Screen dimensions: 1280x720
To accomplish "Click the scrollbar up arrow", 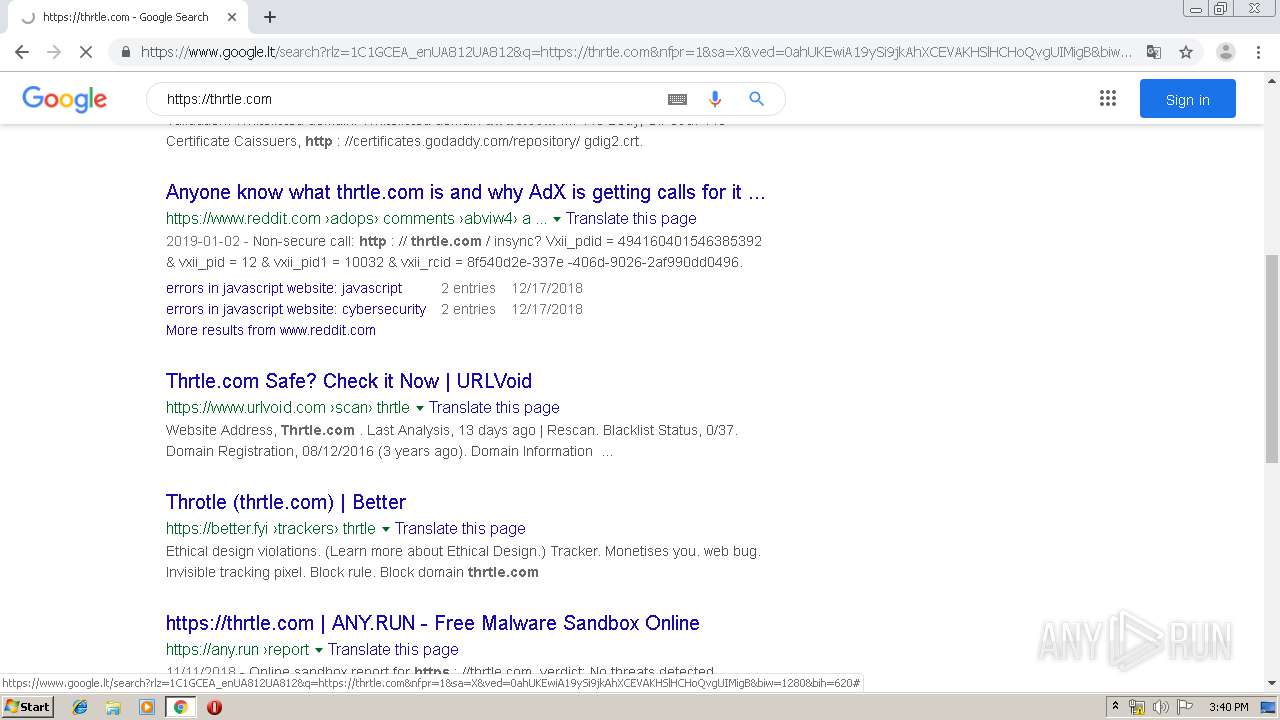I will (x=1271, y=79).
